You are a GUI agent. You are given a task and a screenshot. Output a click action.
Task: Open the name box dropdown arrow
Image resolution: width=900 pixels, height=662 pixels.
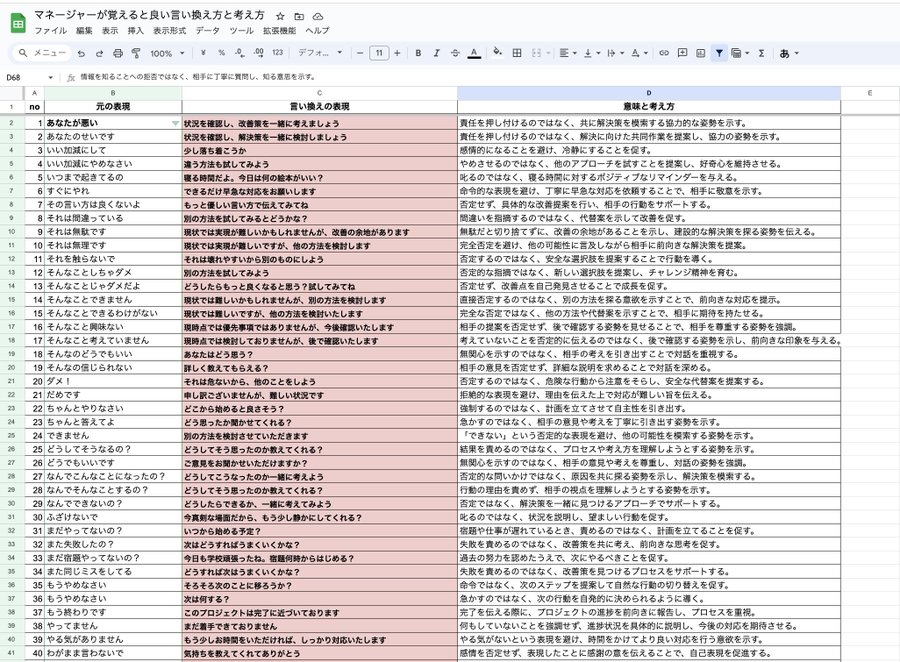coord(51,77)
